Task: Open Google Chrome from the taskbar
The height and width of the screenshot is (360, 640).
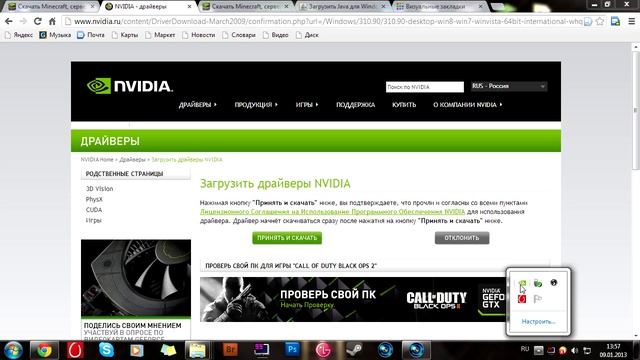Action: pyautogui.click(x=44, y=350)
